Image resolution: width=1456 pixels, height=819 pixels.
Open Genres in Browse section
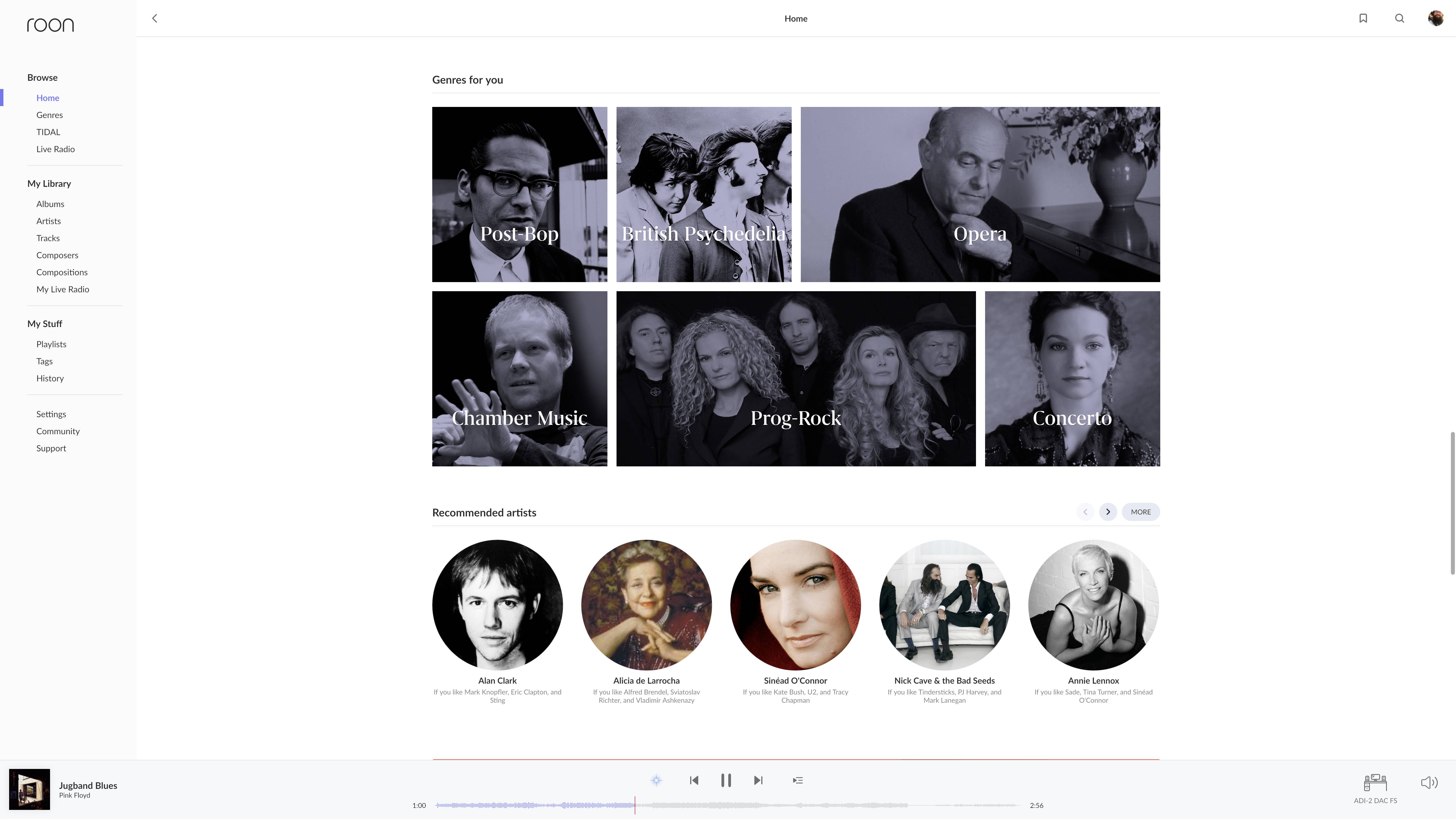pyautogui.click(x=50, y=115)
